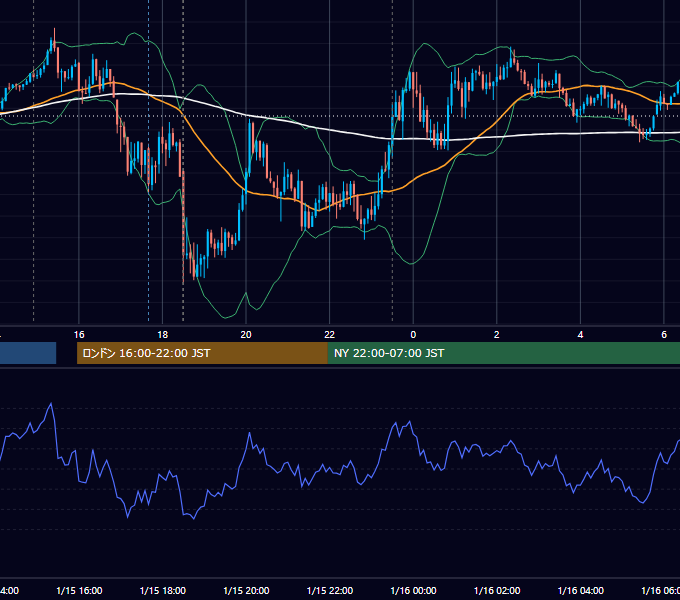Click the 1/16 00:00 label on lower axis
The height and width of the screenshot is (600, 680).
(x=413, y=590)
